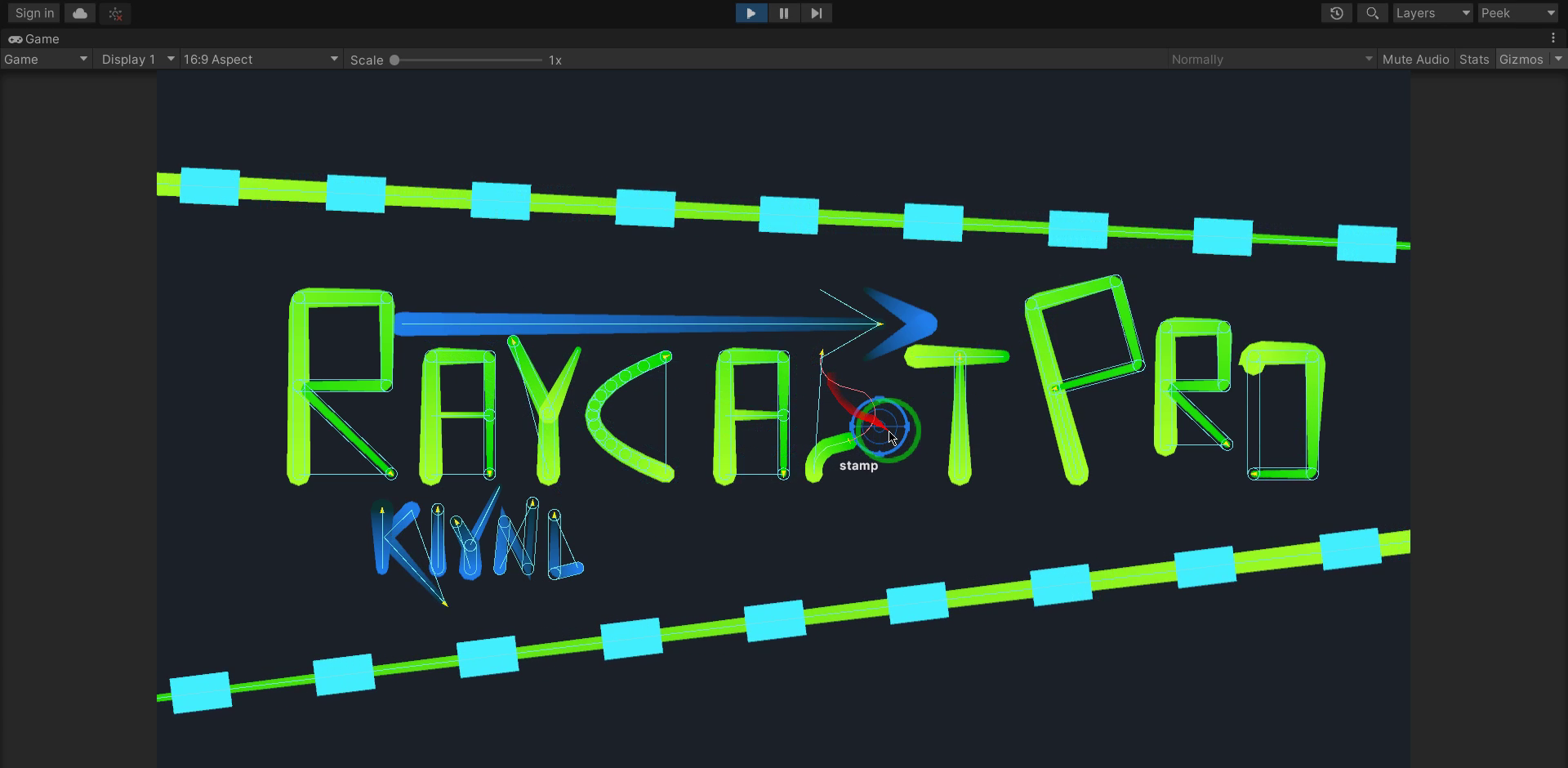Open the Game tab kebab menu
1568x768 pixels.
pyautogui.click(x=1553, y=38)
